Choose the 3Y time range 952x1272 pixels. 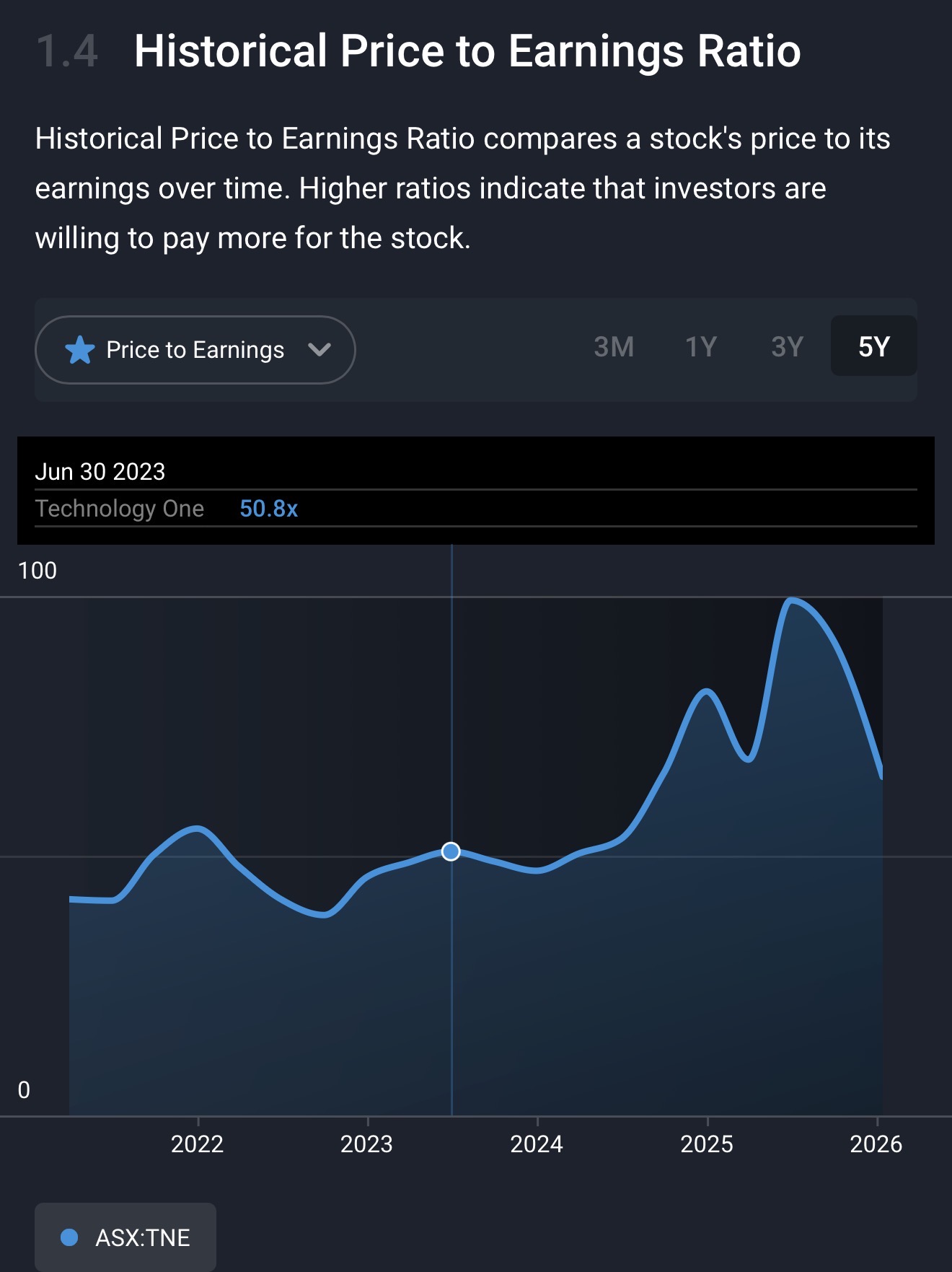(x=787, y=347)
